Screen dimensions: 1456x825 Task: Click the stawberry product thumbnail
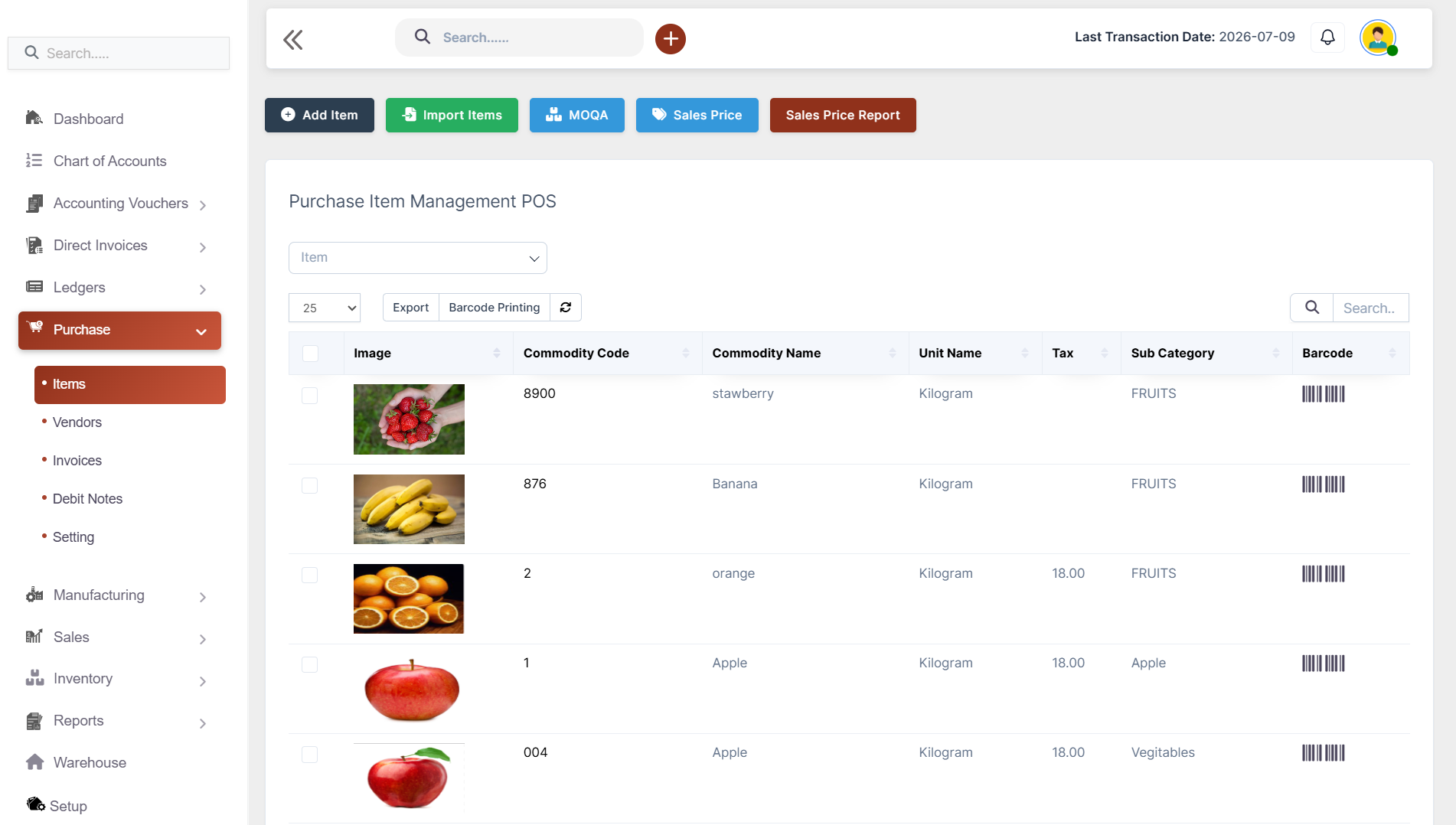click(x=409, y=419)
